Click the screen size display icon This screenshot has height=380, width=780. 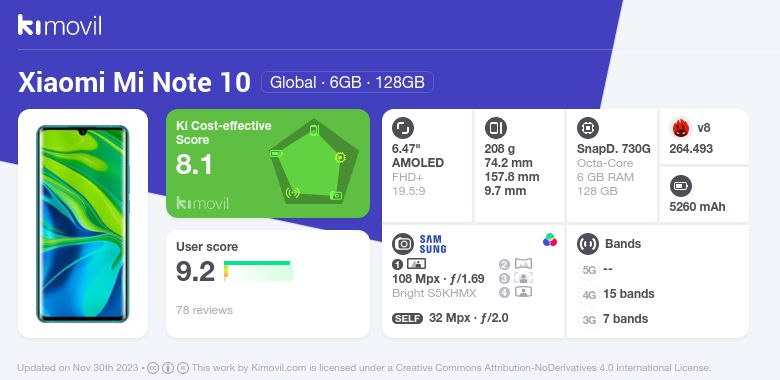pos(402,128)
